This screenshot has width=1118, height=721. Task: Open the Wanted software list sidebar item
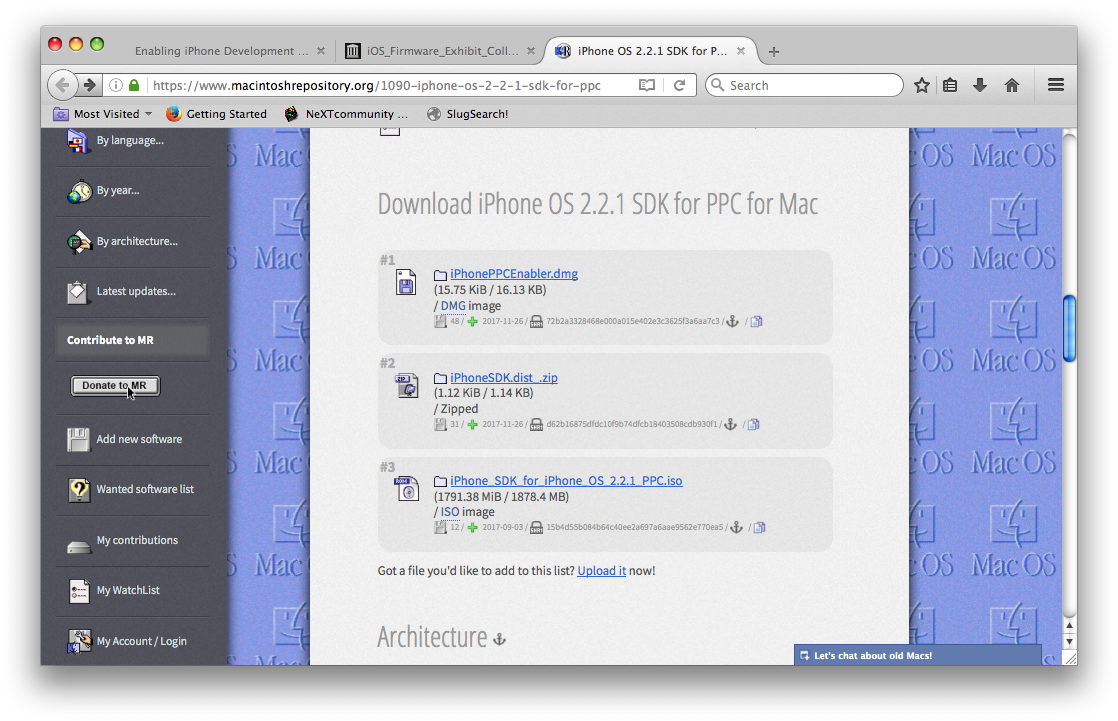(x=144, y=490)
